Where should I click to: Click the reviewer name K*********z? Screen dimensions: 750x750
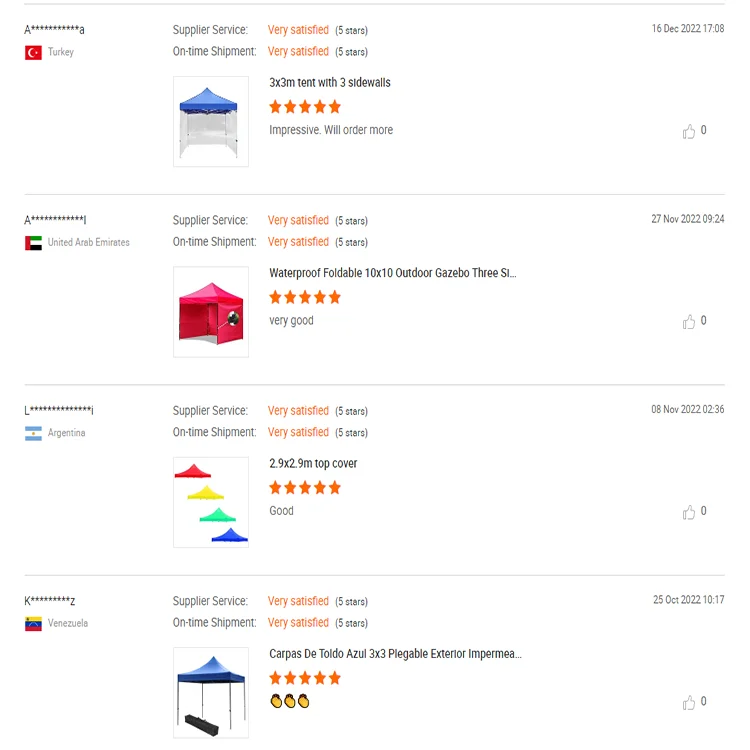[50, 601]
